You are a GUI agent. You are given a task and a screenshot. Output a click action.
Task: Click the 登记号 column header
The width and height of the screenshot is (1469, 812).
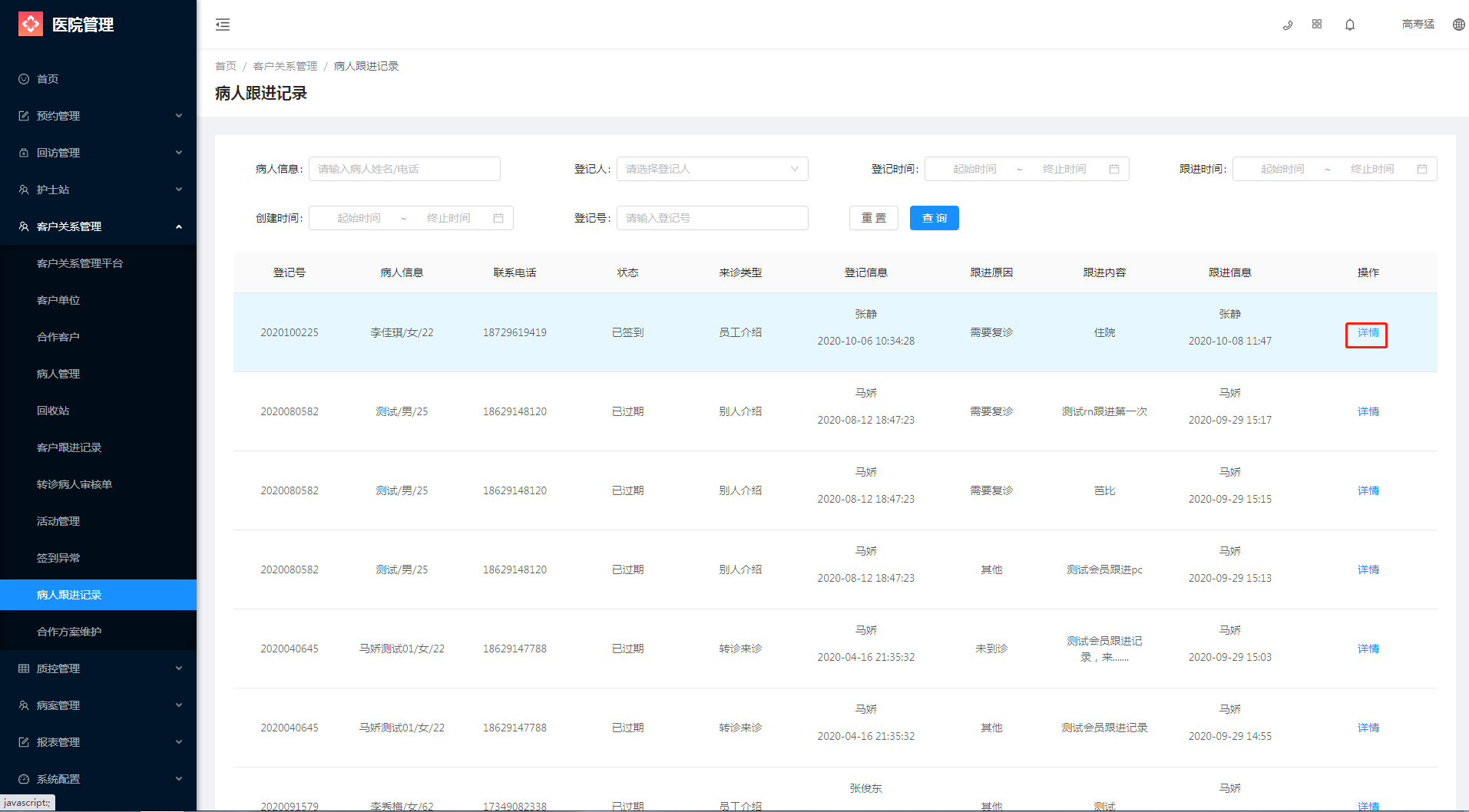point(289,272)
